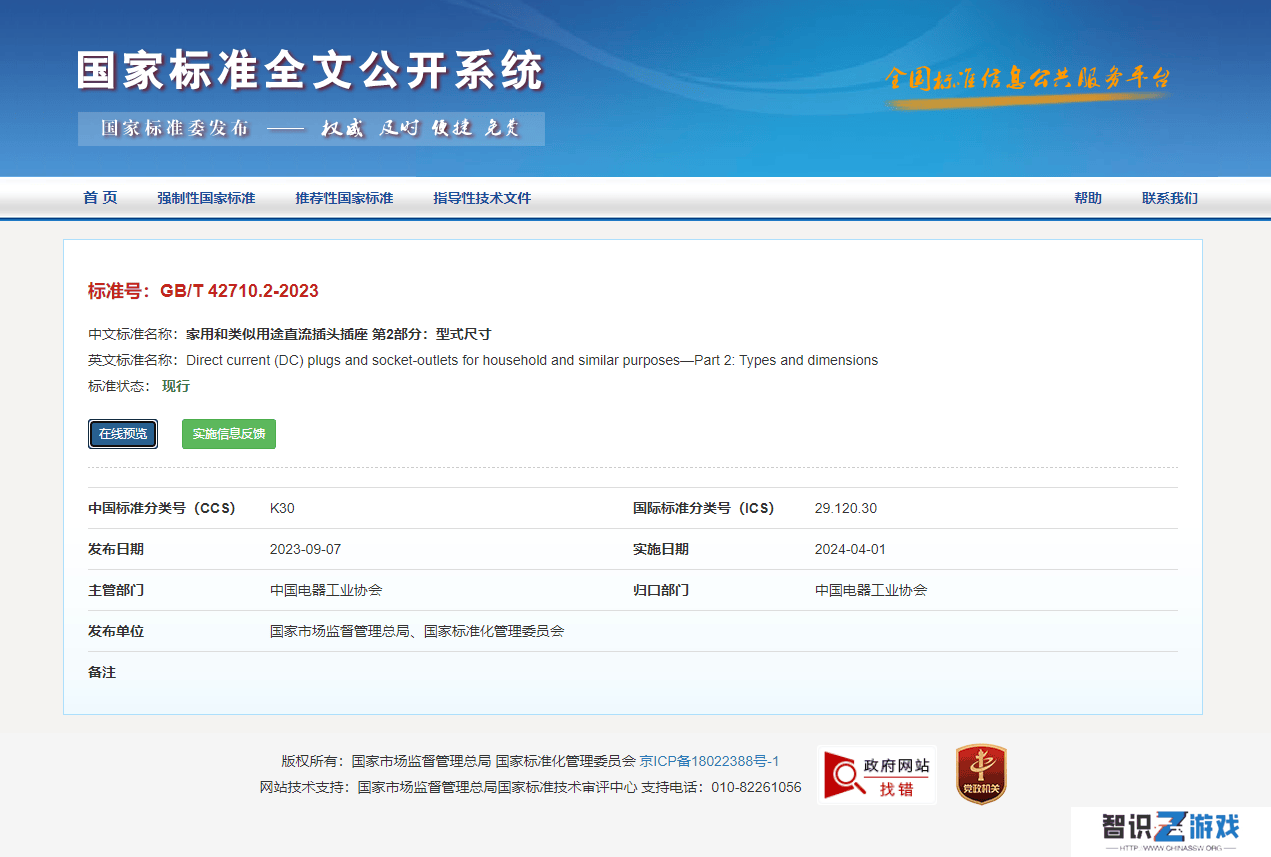Open the 京ICP备18022388号-1 link
The height and width of the screenshot is (857, 1271).
(x=710, y=761)
